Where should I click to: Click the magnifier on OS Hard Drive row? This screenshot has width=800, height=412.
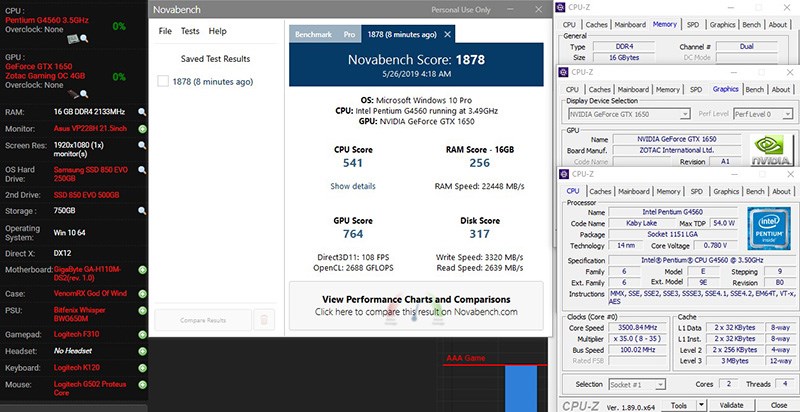(x=142, y=169)
